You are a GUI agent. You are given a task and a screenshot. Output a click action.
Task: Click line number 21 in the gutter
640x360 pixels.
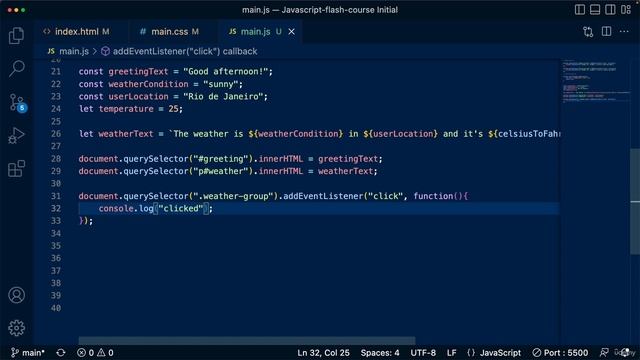coord(56,71)
